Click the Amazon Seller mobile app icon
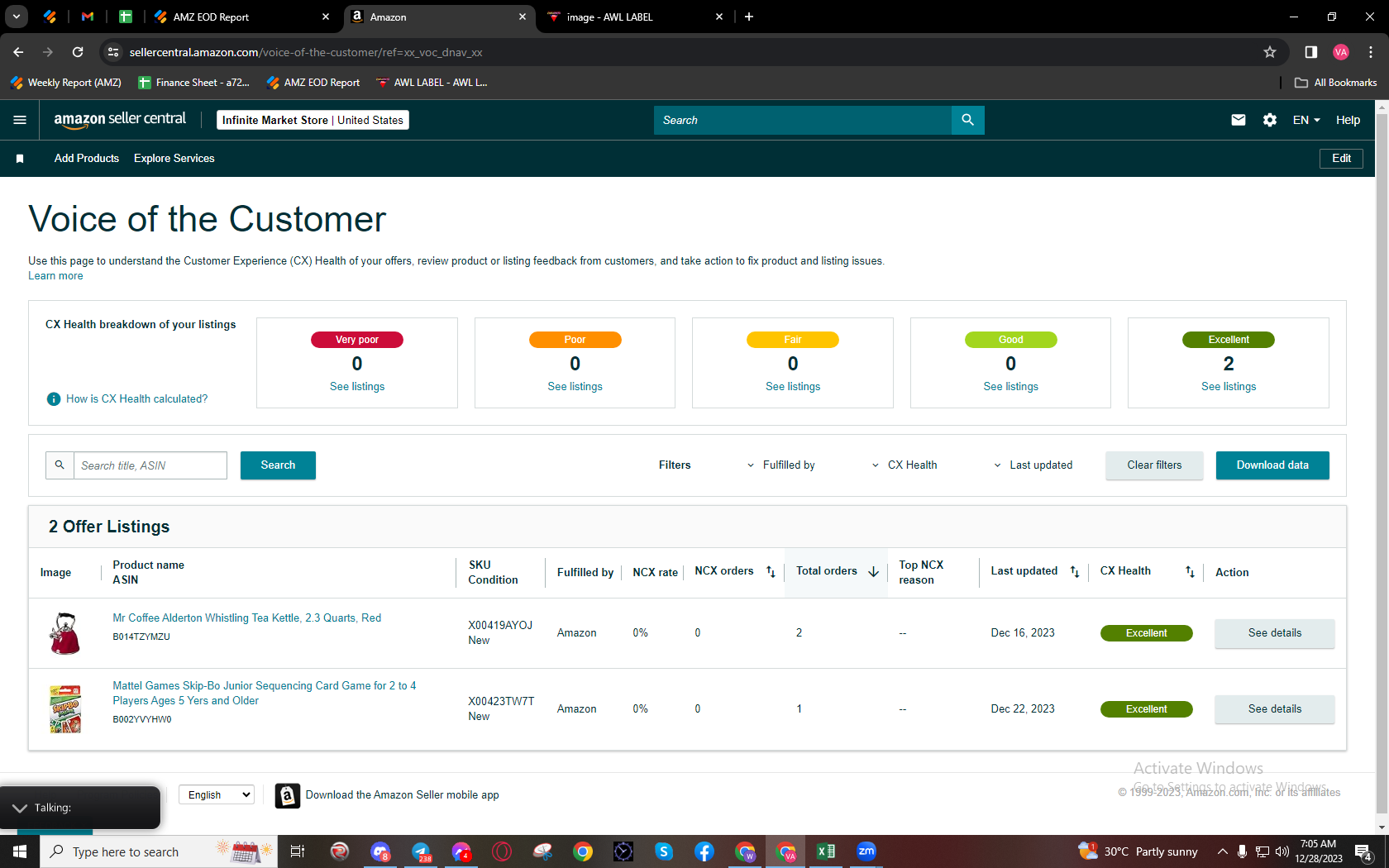This screenshot has width=1389, height=868. [287, 795]
